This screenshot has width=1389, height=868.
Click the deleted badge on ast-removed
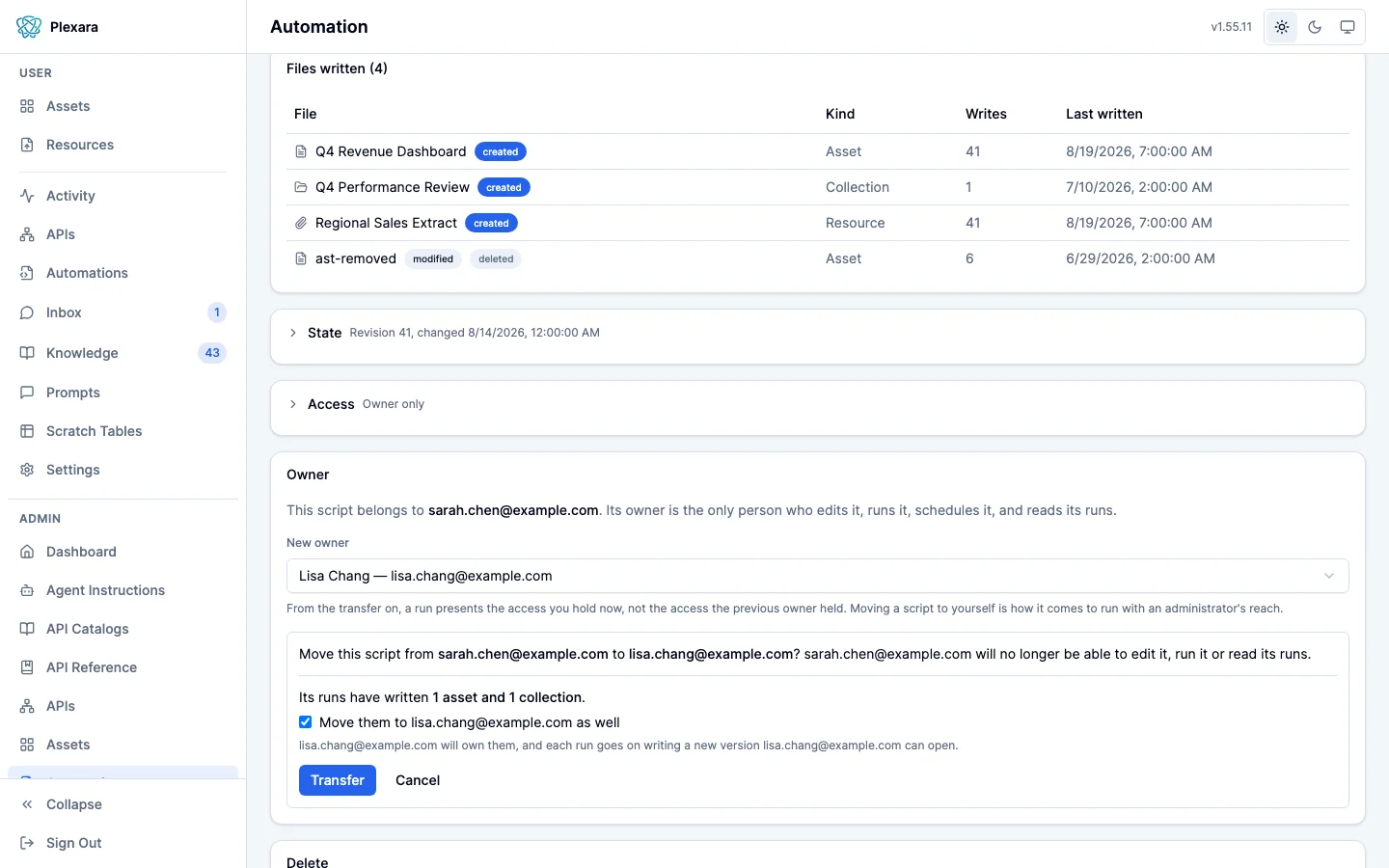tap(496, 258)
